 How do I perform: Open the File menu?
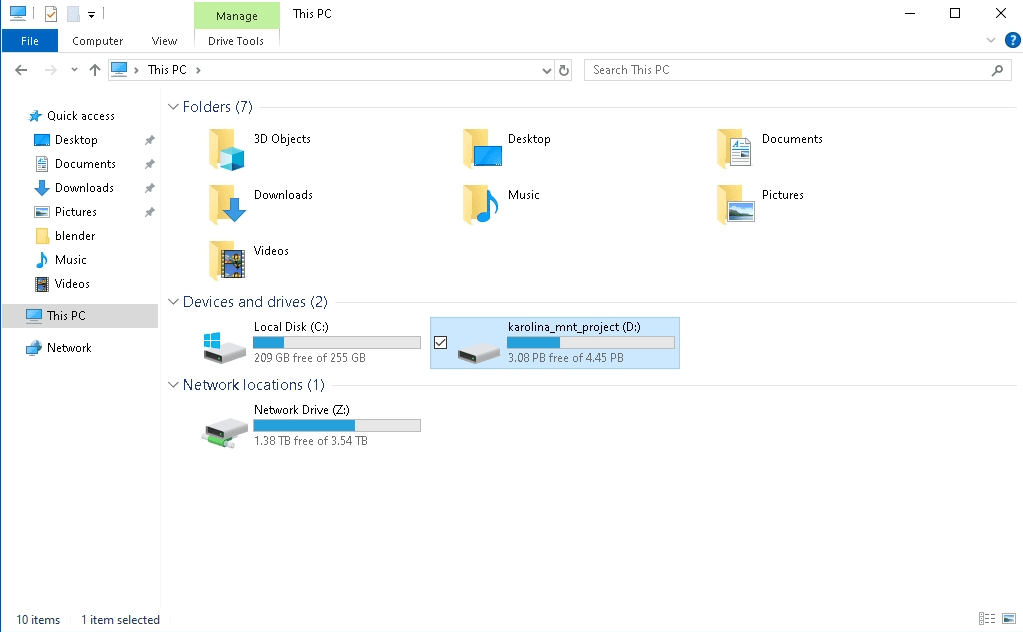(30, 41)
